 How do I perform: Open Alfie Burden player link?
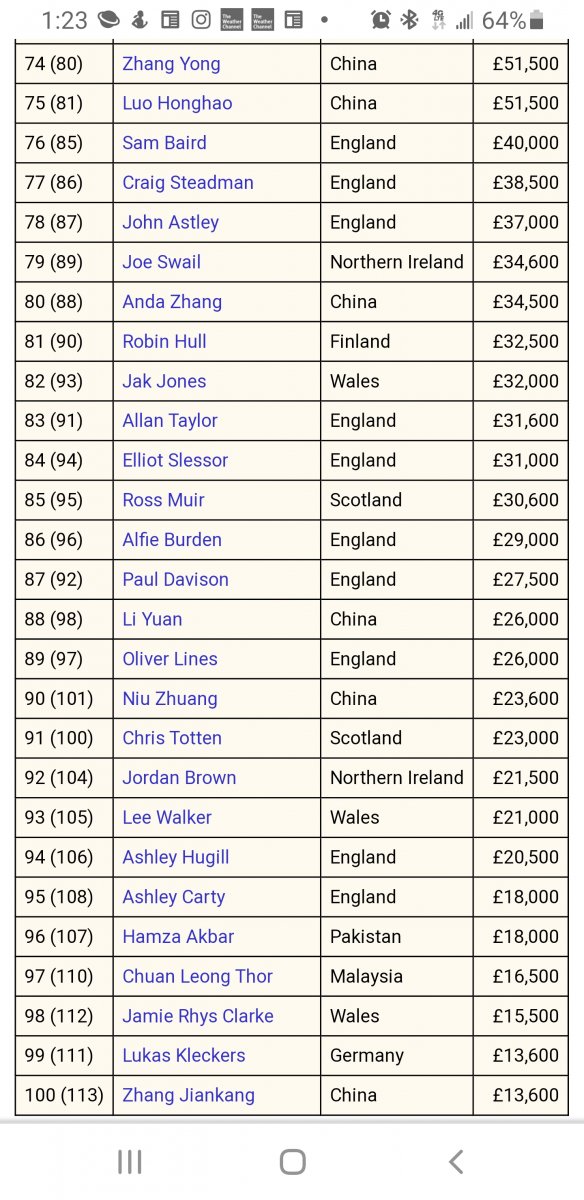point(172,540)
